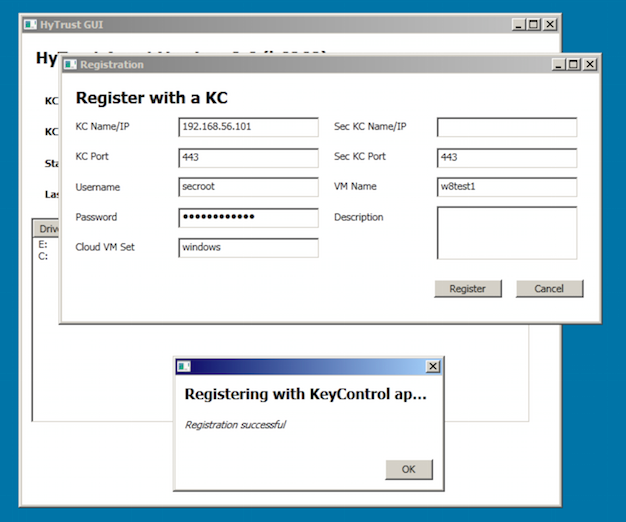Click the Registration window title bar icon

pyautogui.click(x=70, y=65)
